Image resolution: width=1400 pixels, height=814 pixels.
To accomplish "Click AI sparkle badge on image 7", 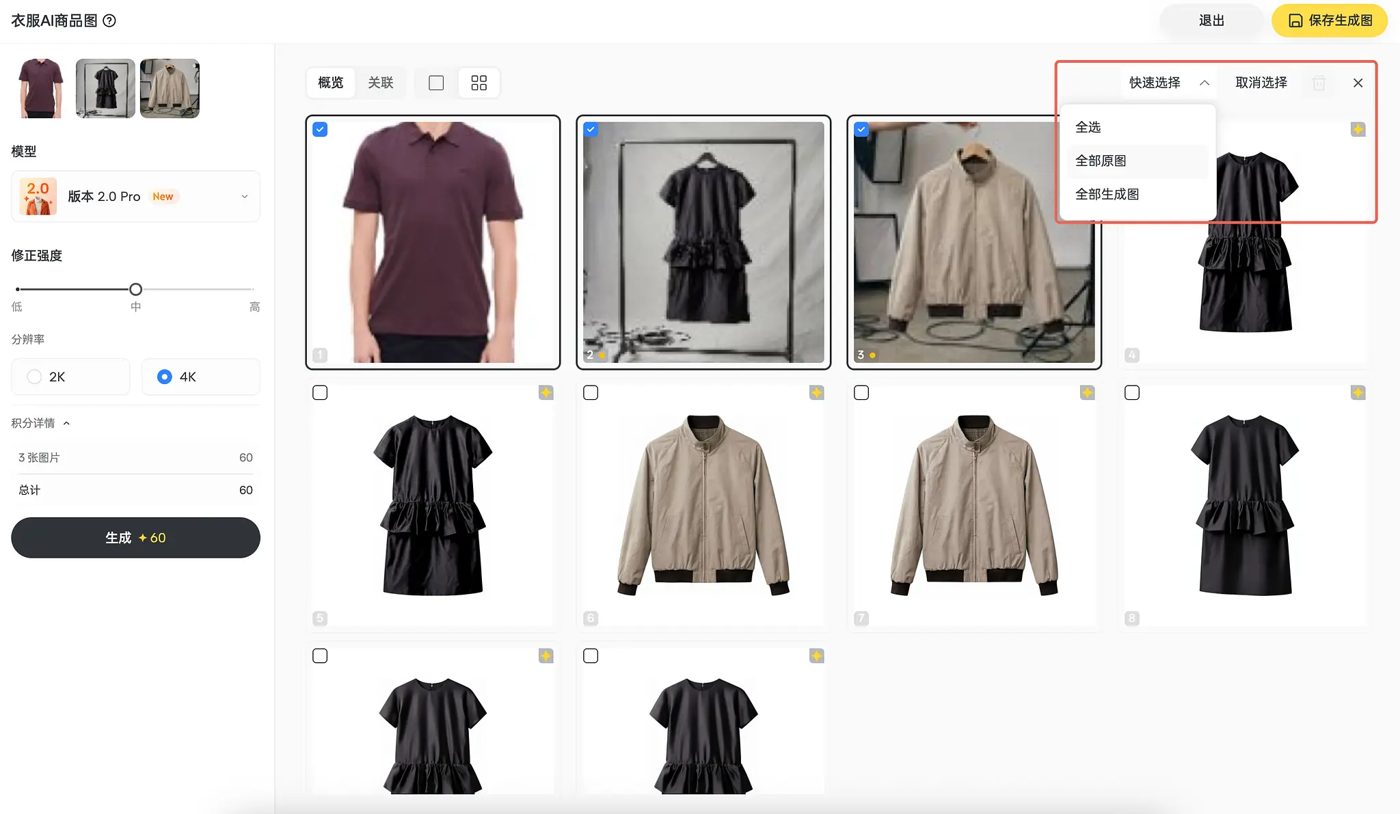I will (1087, 393).
